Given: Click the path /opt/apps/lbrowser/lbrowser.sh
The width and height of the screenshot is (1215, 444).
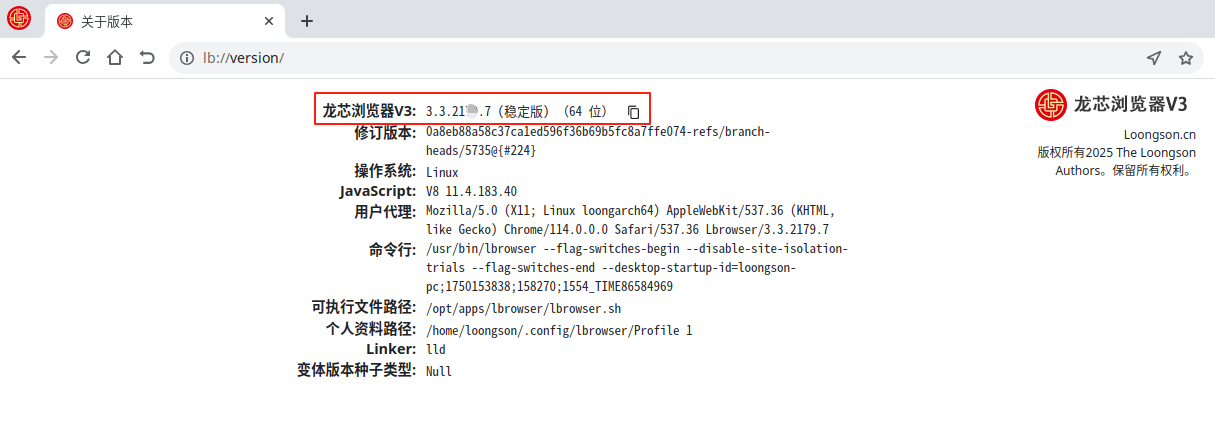Looking at the screenshot, I should click(x=524, y=309).
